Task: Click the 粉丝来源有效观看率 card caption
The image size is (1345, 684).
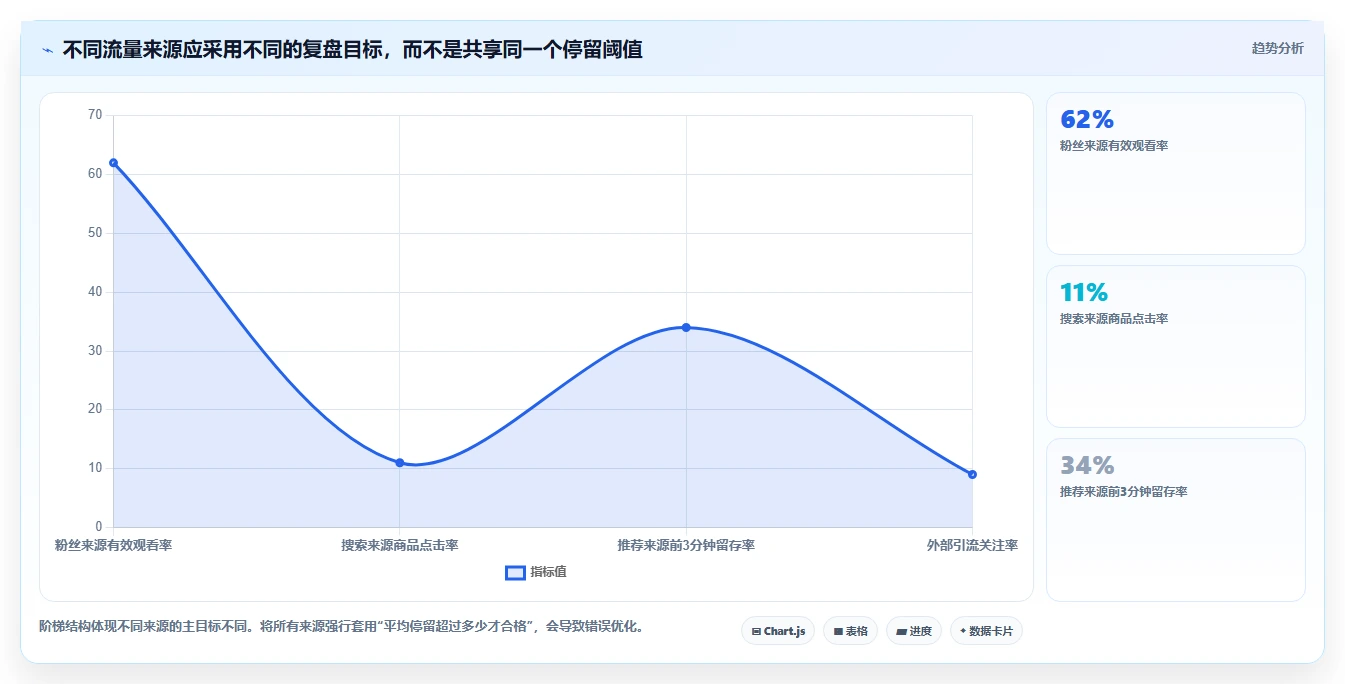Action: 1114,146
